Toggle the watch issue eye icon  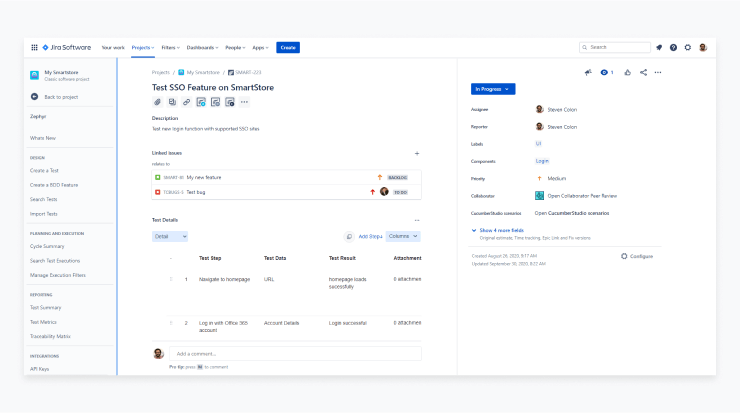click(x=604, y=72)
